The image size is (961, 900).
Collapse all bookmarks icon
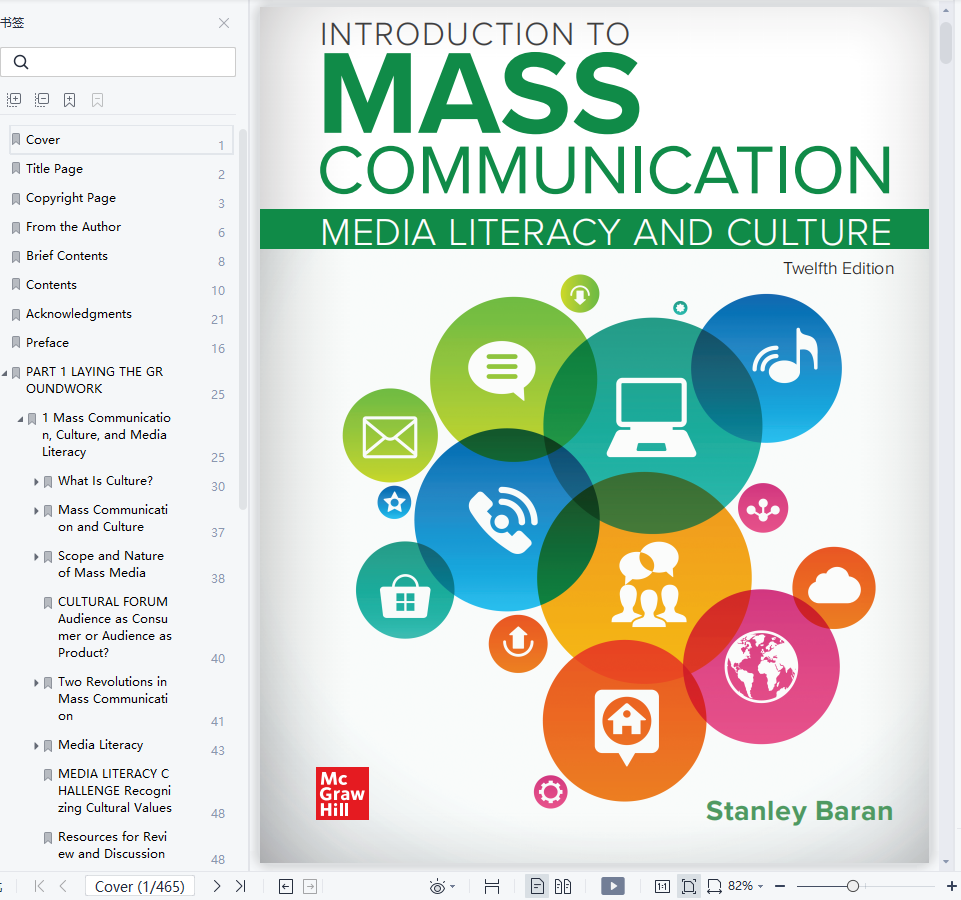tap(42, 99)
